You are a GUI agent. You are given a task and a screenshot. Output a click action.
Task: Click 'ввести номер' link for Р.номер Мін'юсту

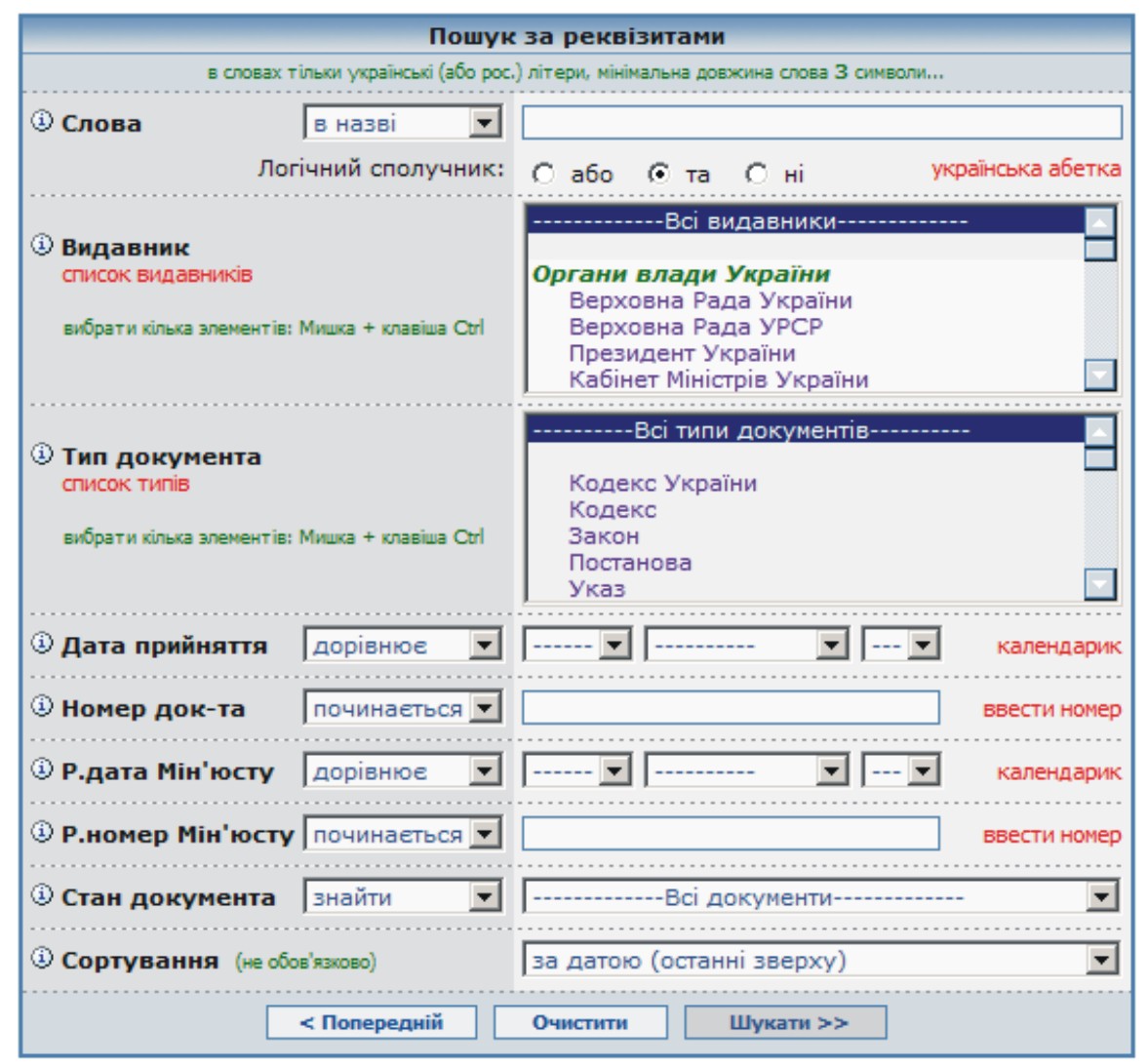(x=1051, y=835)
